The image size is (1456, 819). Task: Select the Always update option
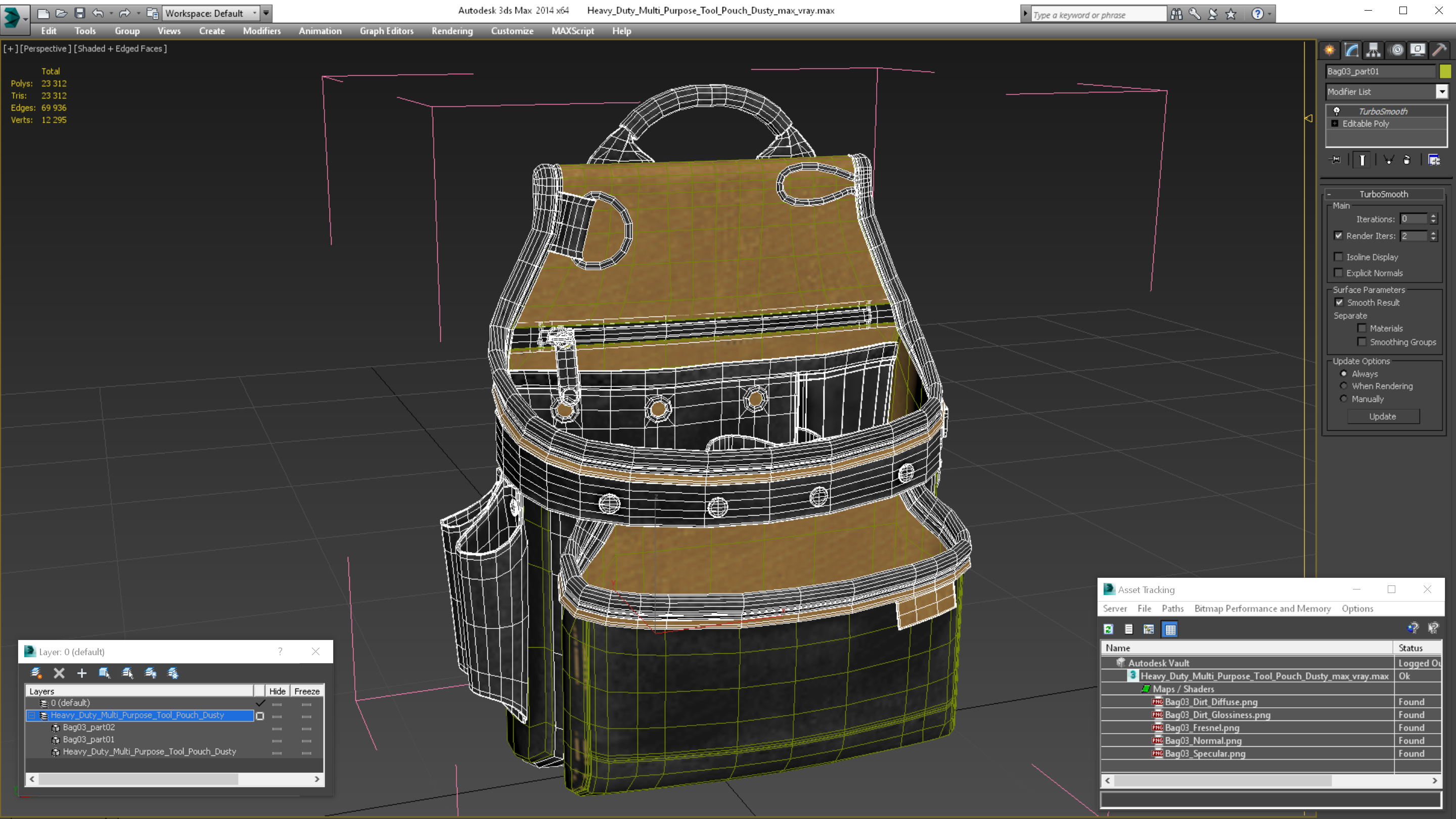pos(1344,374)
